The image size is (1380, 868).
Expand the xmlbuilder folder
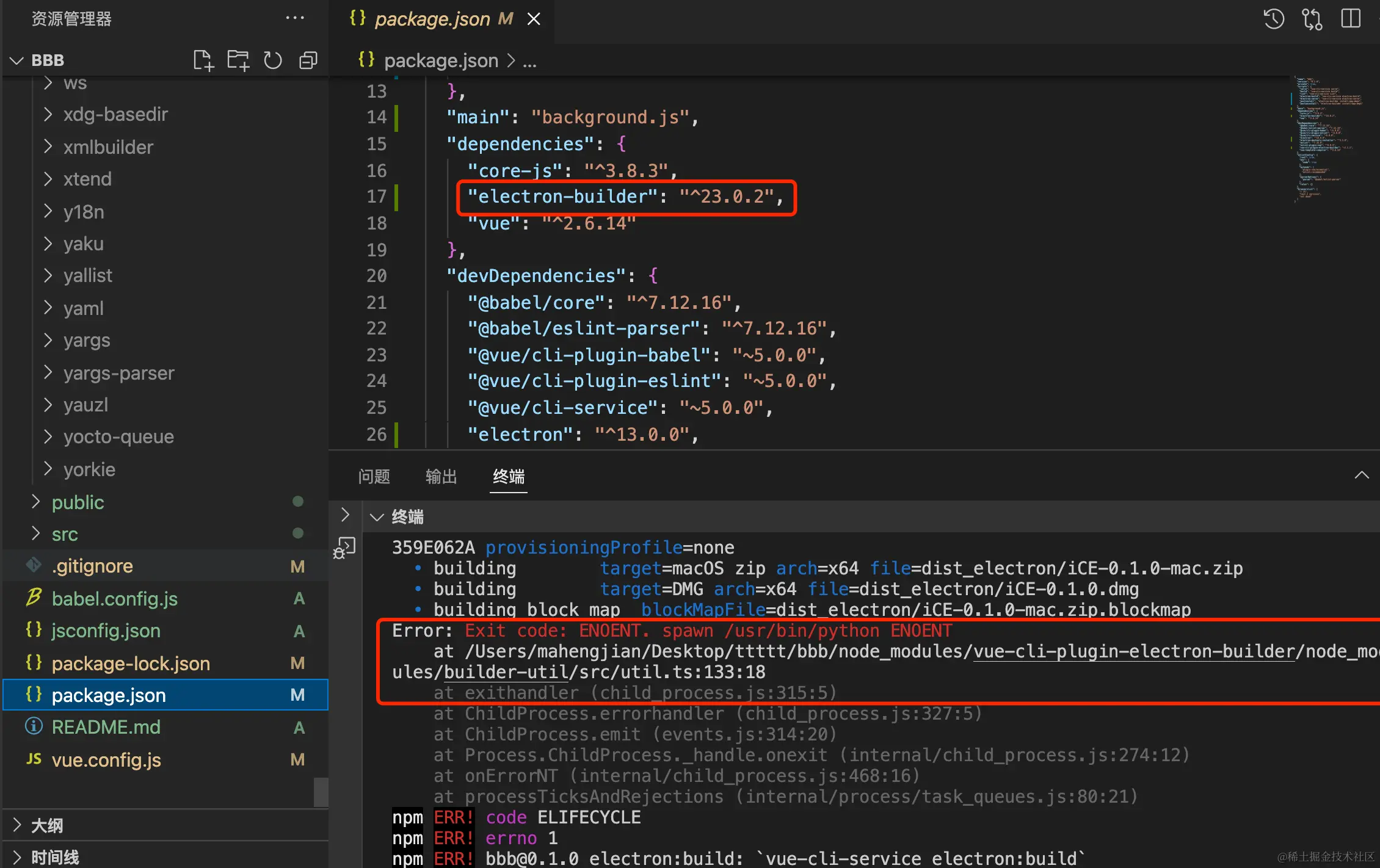(48, 146)
